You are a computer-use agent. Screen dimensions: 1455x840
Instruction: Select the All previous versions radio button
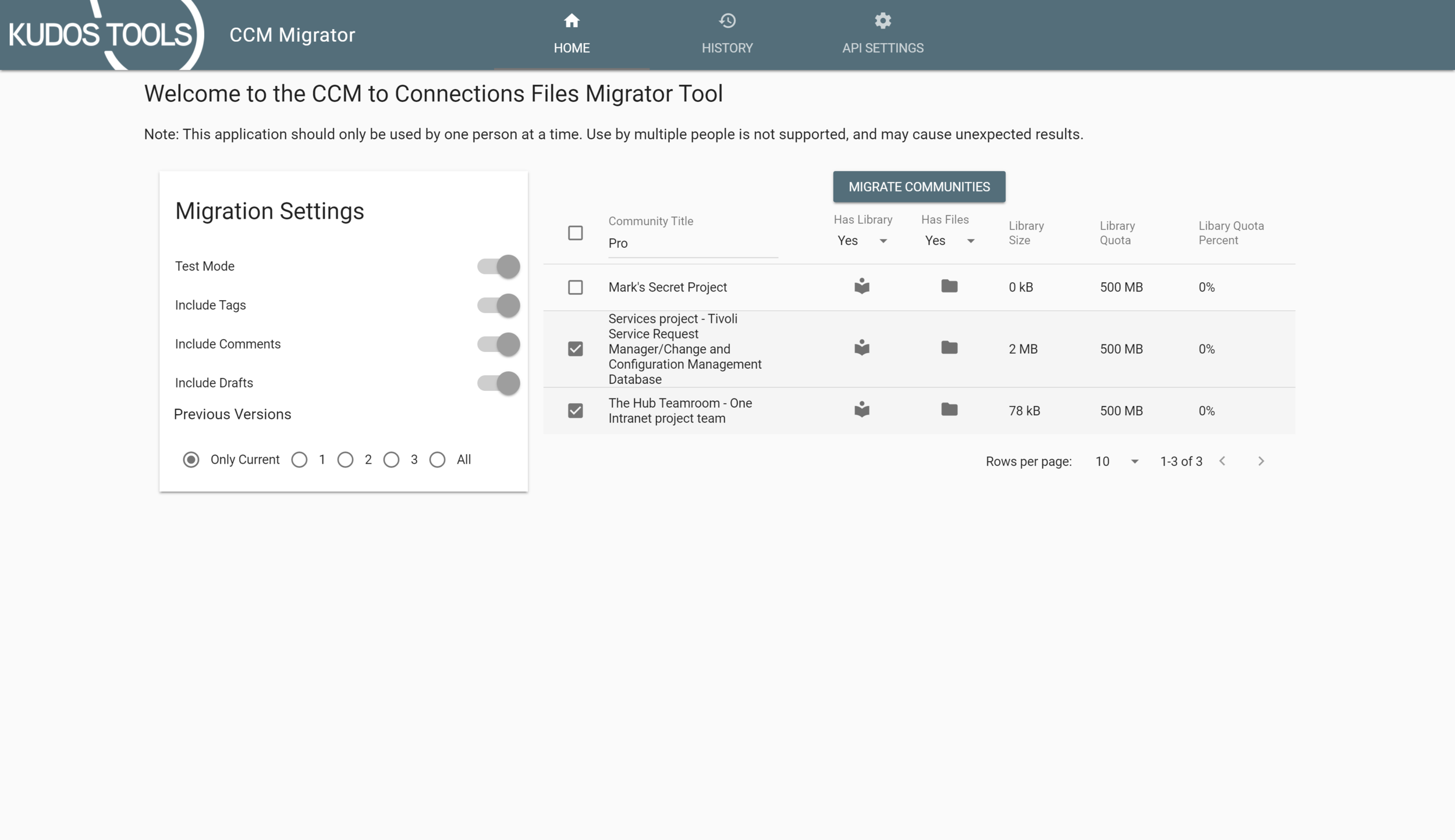click(x=438, y=460)
